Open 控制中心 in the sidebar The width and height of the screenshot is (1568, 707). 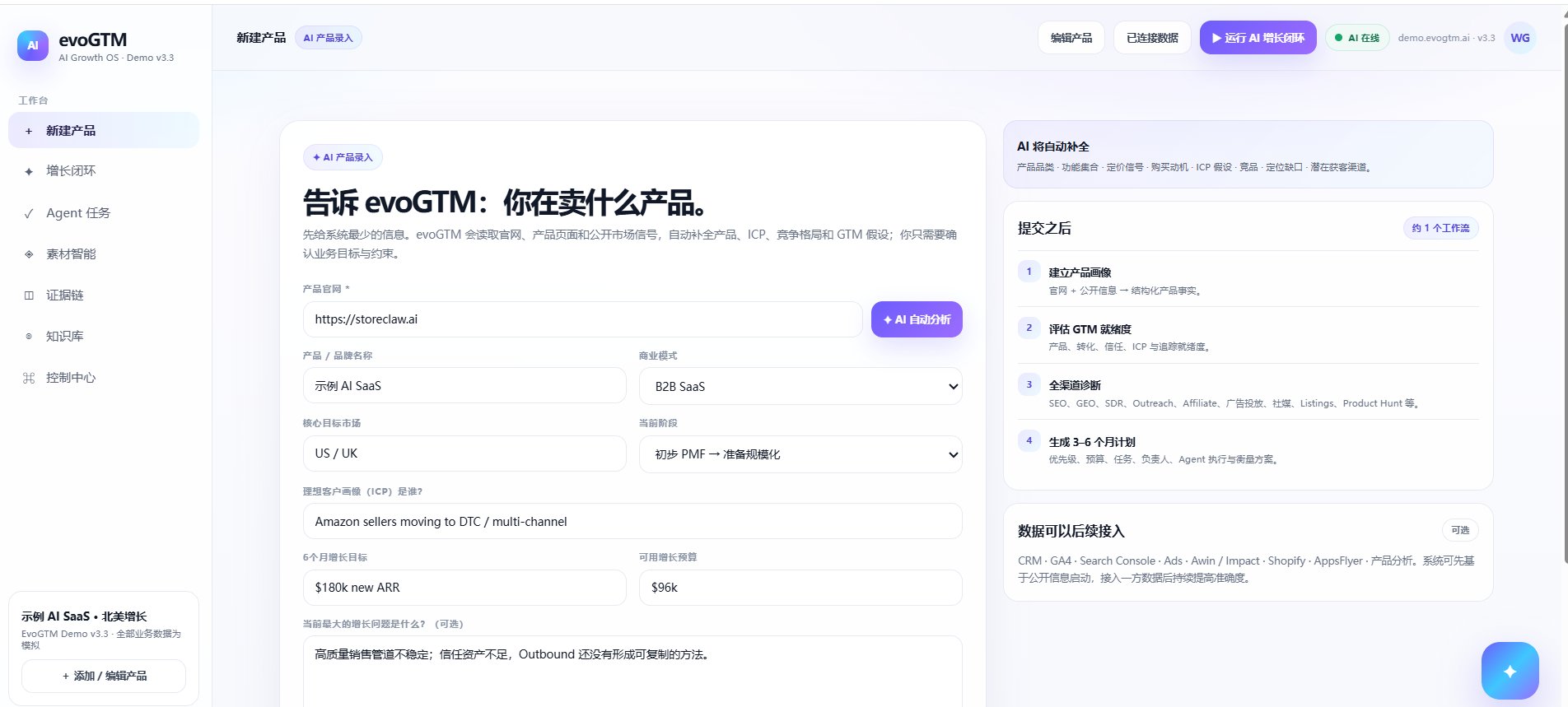point(104,378)
